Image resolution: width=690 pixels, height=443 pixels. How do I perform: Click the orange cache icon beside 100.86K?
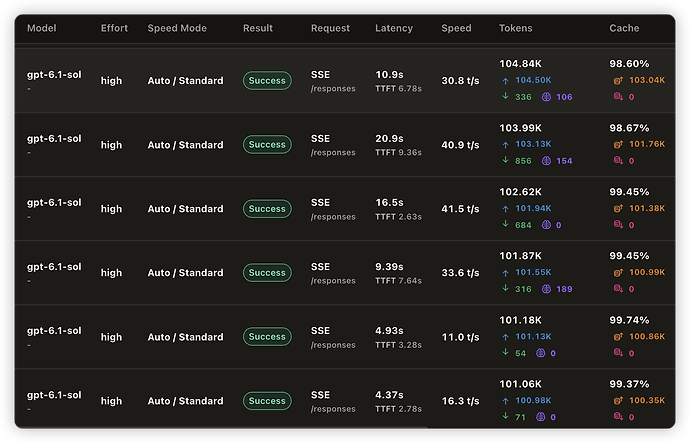click(618, 337)
